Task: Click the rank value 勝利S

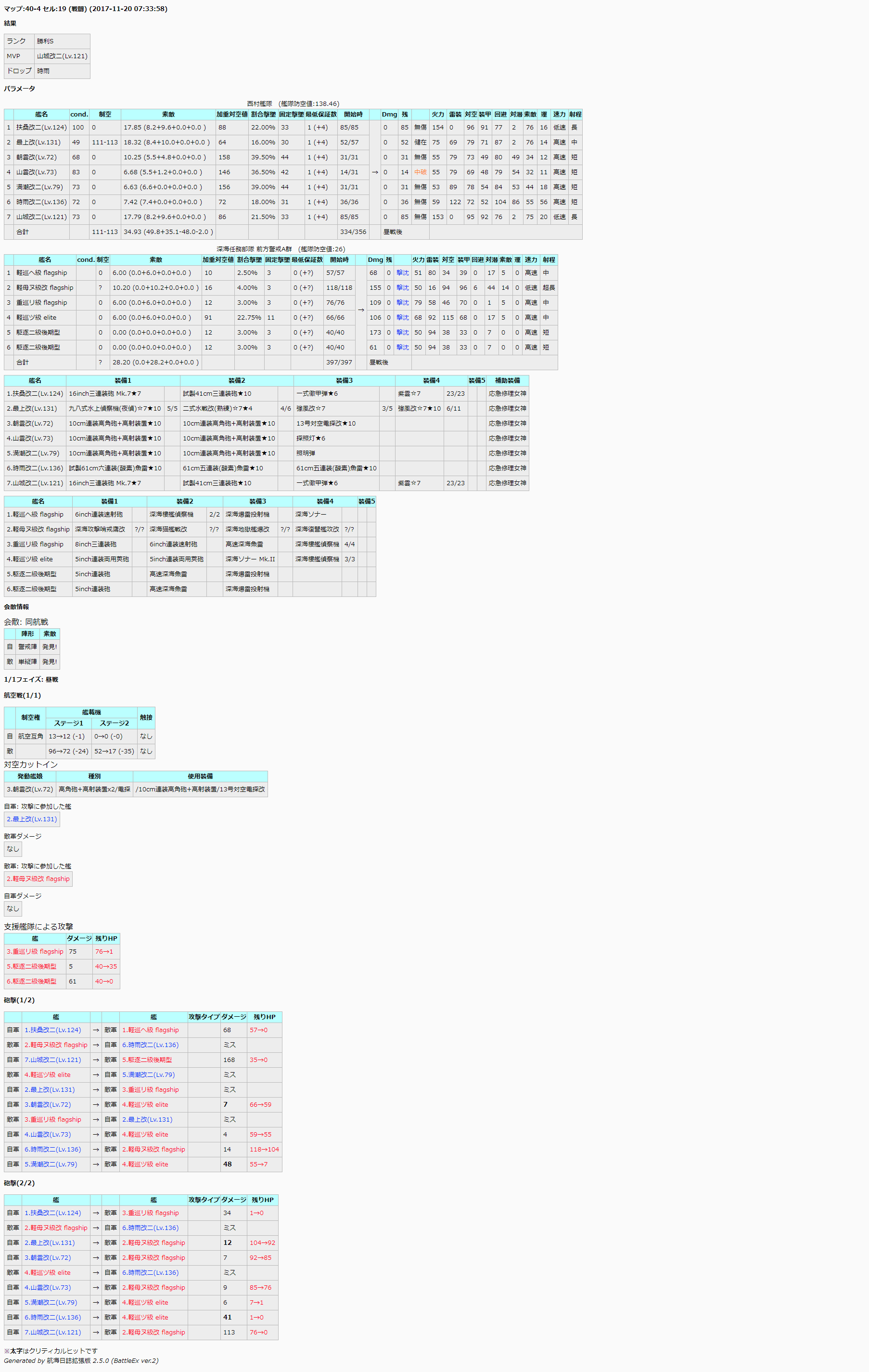Action: coord(45,41)
